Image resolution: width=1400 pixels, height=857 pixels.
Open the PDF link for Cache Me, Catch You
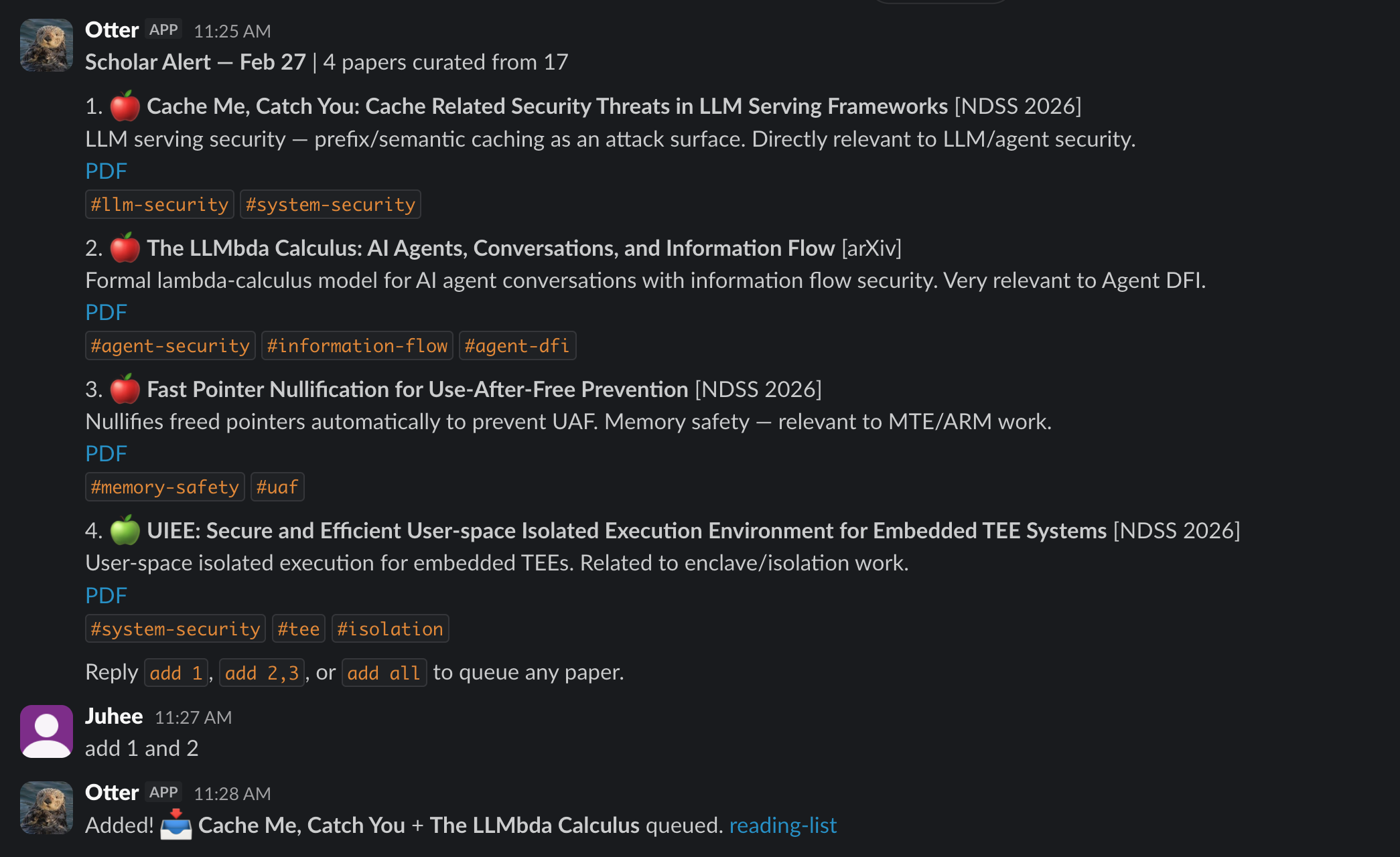[x=106, y=171]
